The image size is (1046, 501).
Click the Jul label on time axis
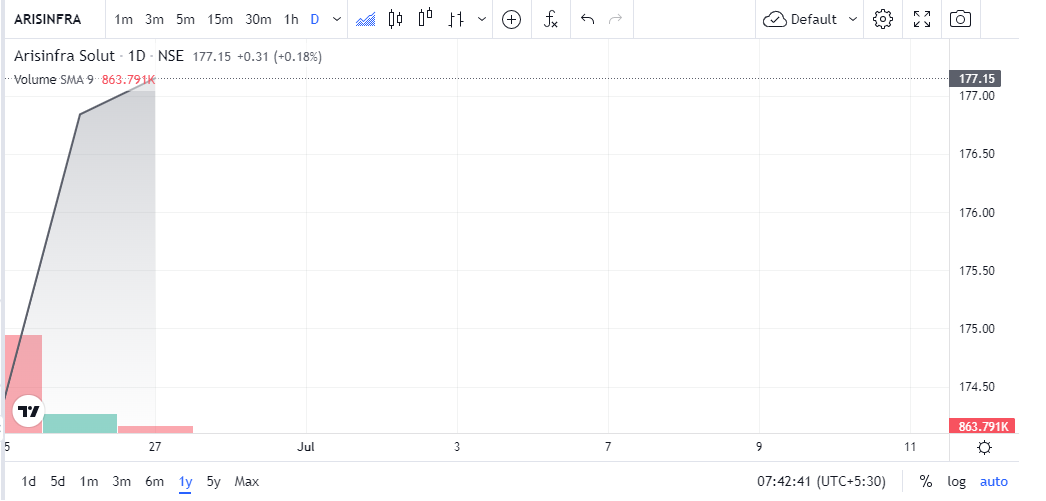[x=306, y=447]
